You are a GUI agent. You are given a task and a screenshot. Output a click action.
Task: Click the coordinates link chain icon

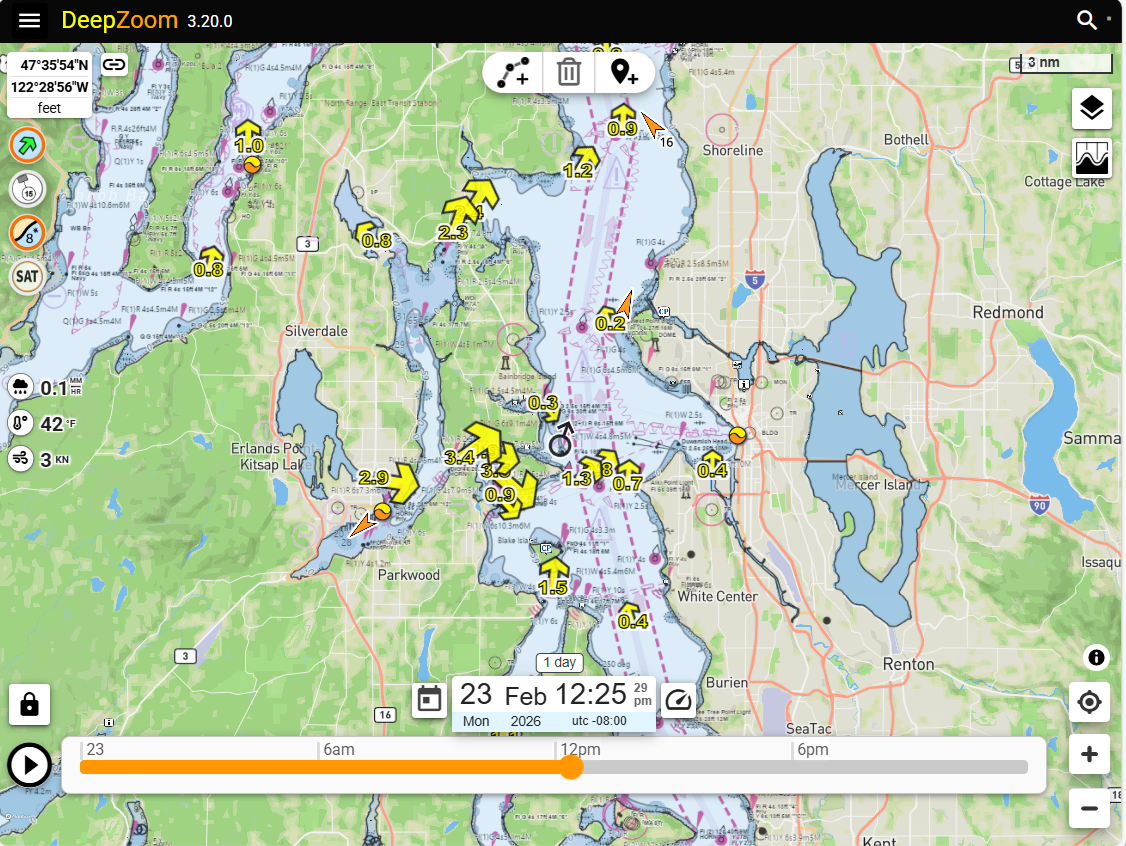[115, 65]
